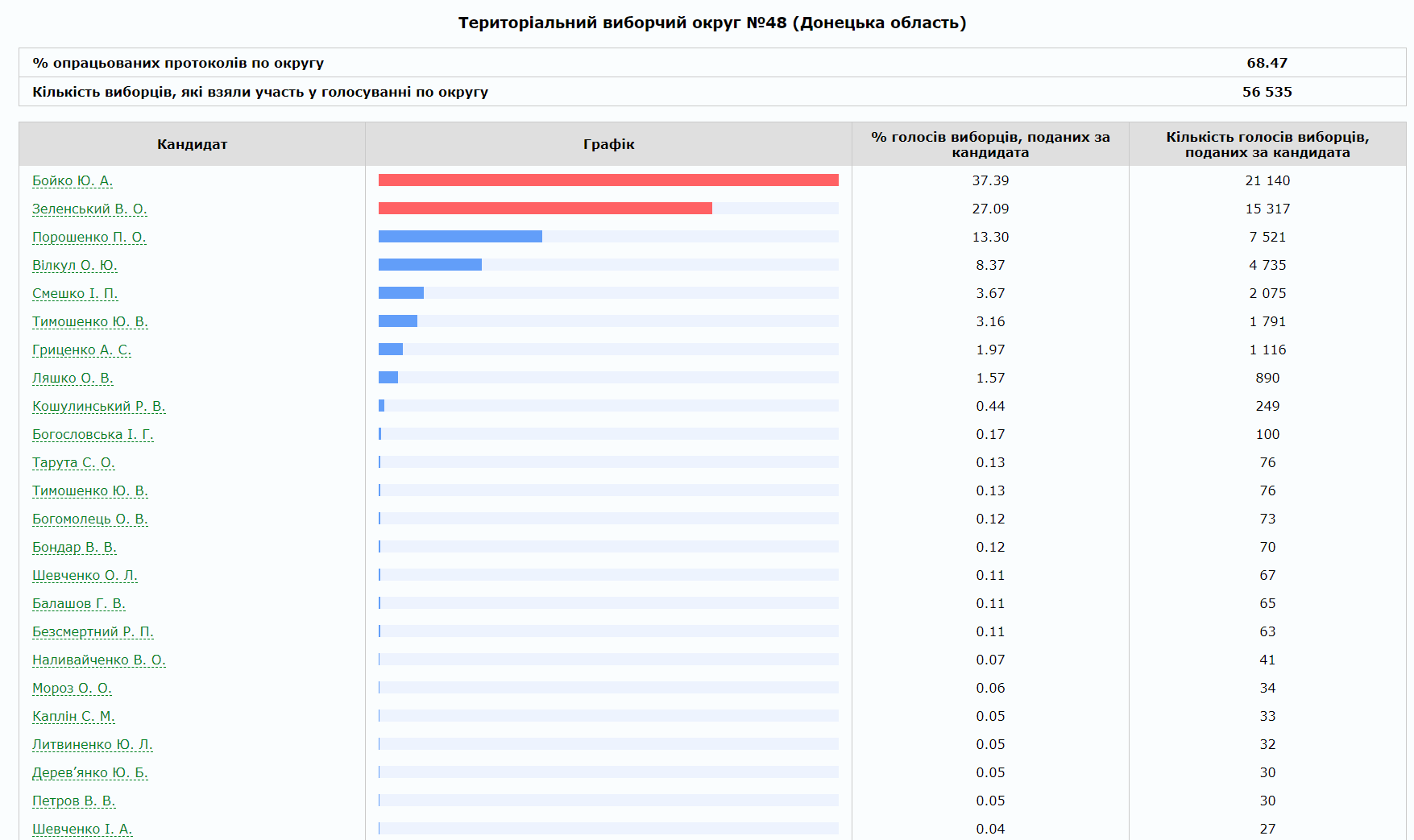Click the vote count cell 2 075

click(1268, 293)
